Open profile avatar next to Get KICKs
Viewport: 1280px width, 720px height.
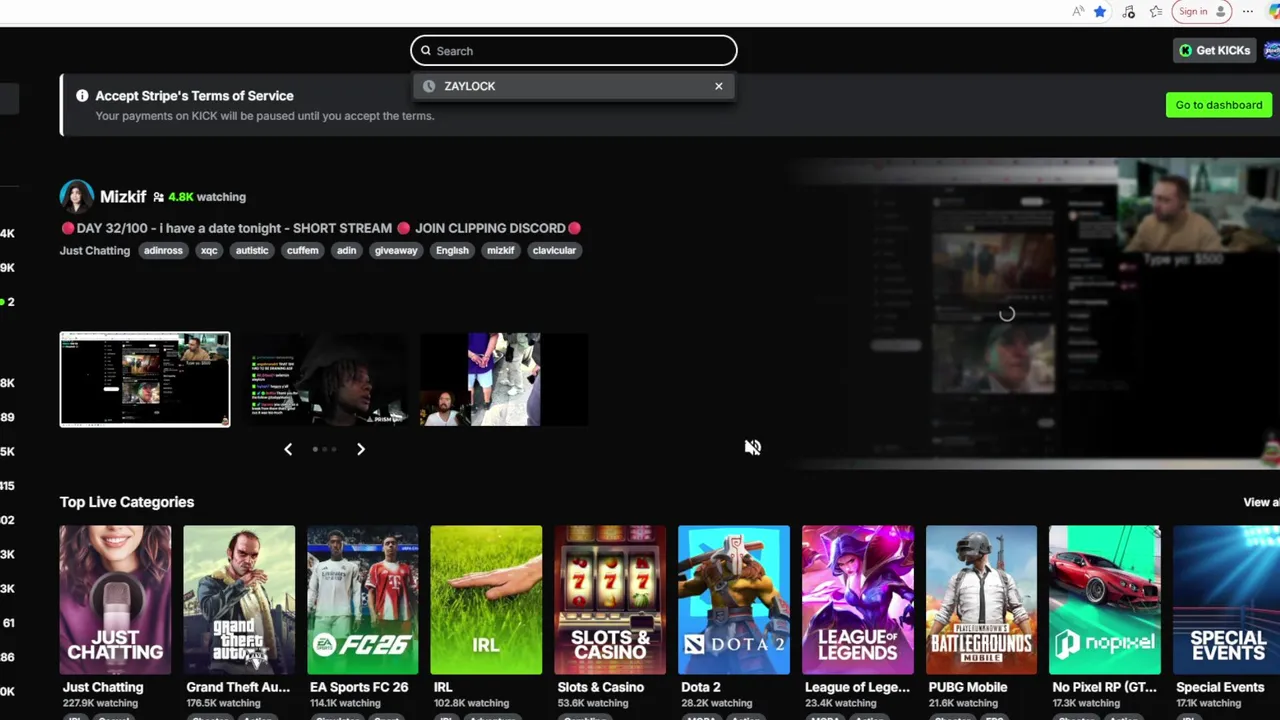[1272, 51]
